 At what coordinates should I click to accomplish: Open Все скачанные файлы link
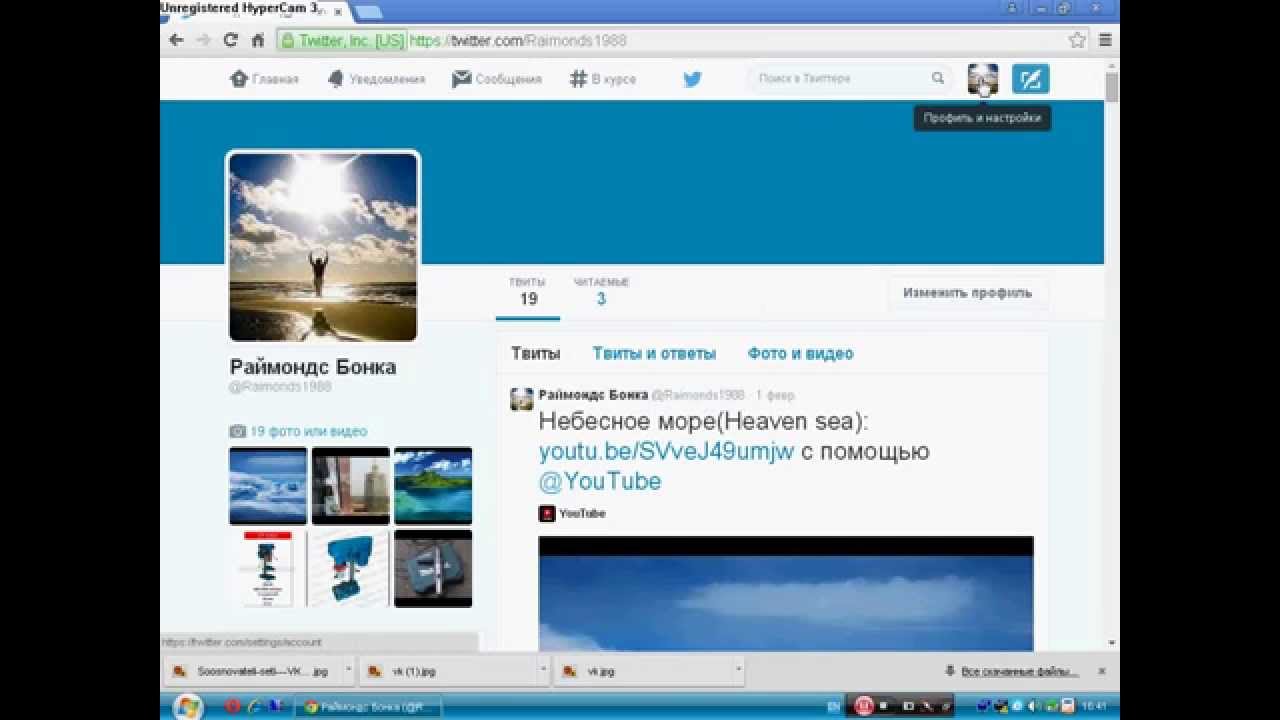click(x=1019, y=671)
